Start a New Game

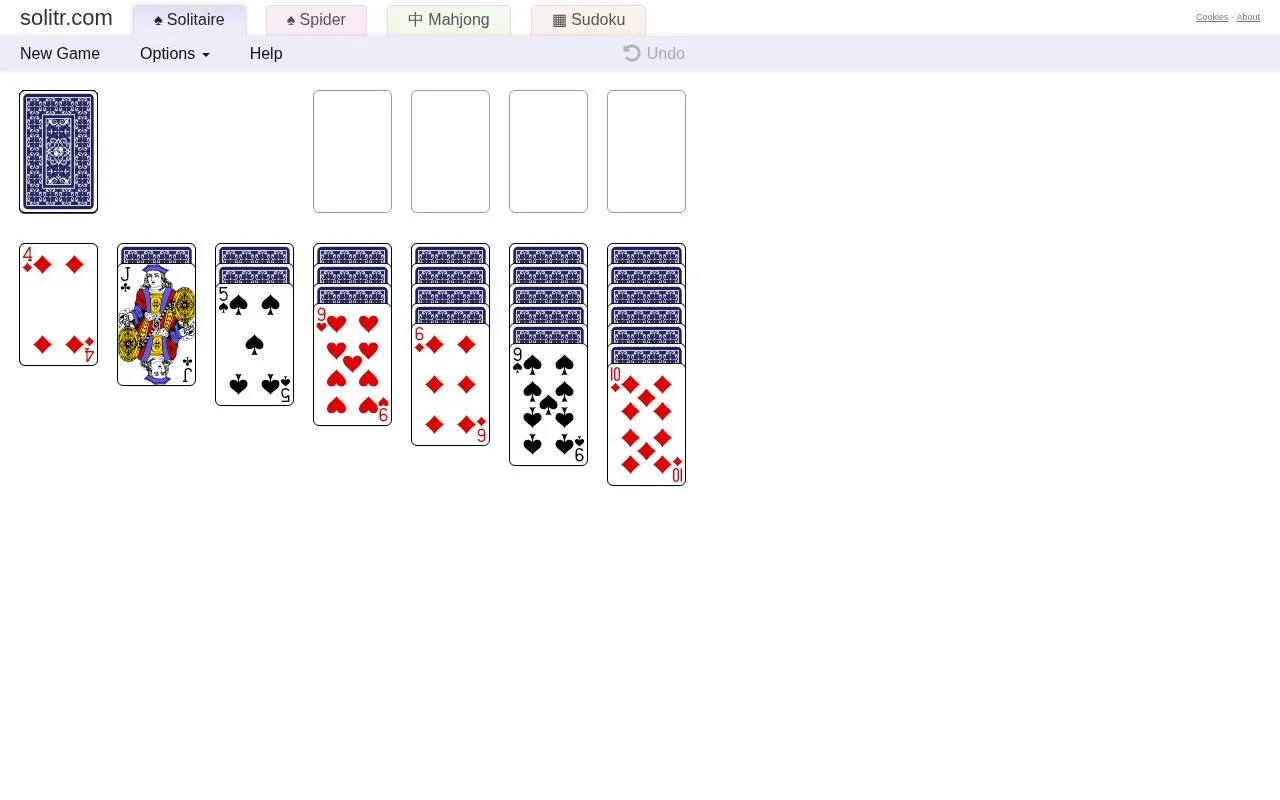pyautogui.click(x=60, y=54)
